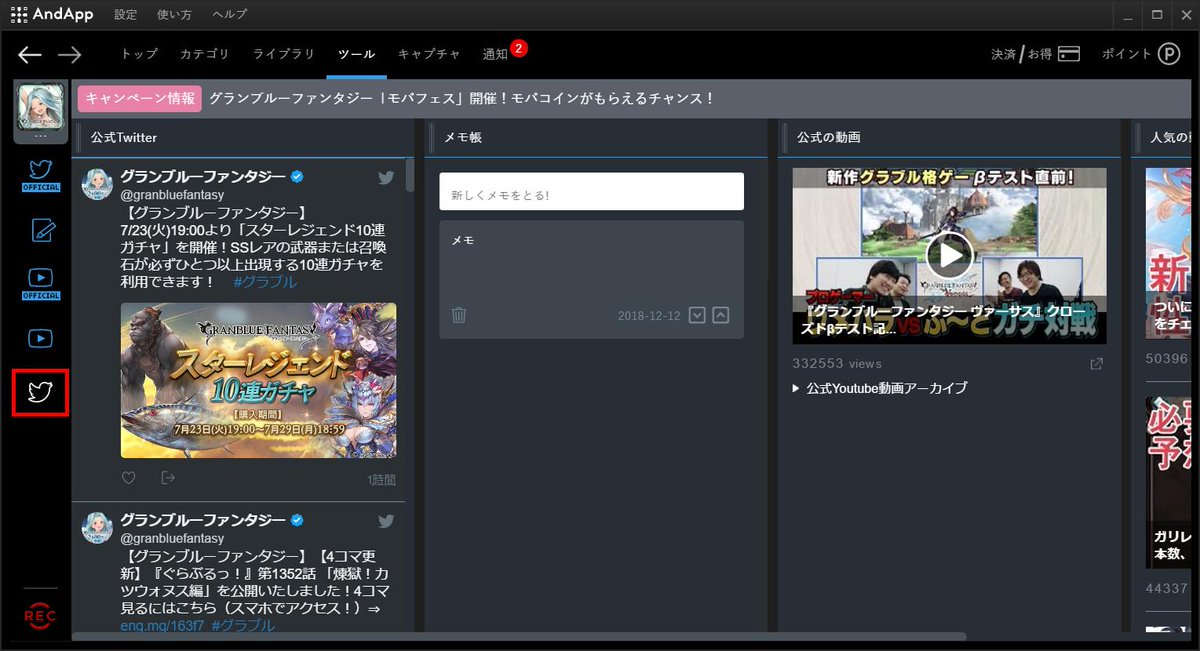
Task: Click the Twitter feed vertical scrollbar
Action: coord(410,173)
